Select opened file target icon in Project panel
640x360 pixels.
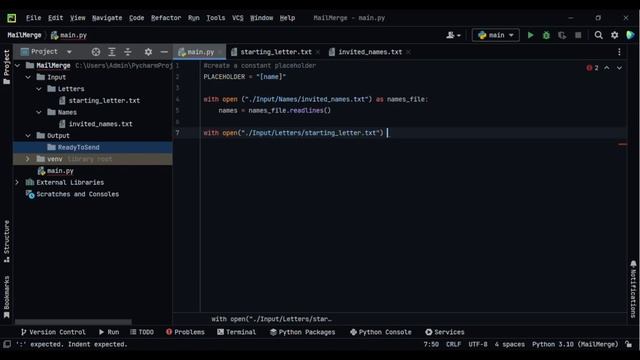pyautogui.click(x=96, y=52)
